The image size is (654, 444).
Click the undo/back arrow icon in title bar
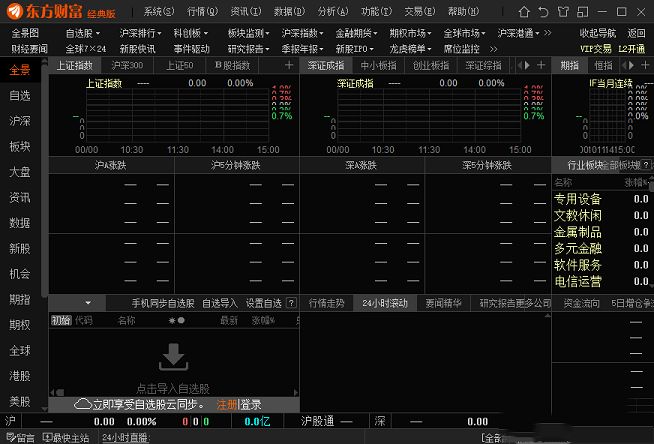pyautogui.click(x=543, y=12)
